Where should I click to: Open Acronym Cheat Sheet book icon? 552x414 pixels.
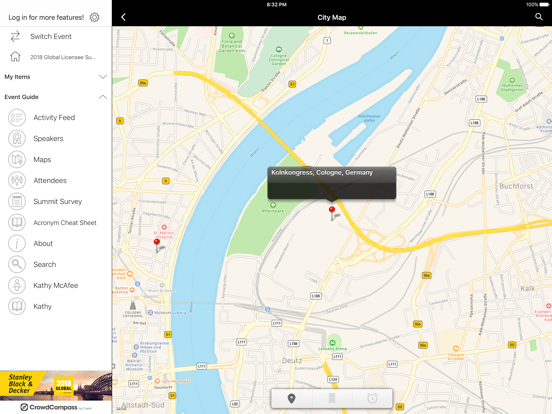click(17, 222)
